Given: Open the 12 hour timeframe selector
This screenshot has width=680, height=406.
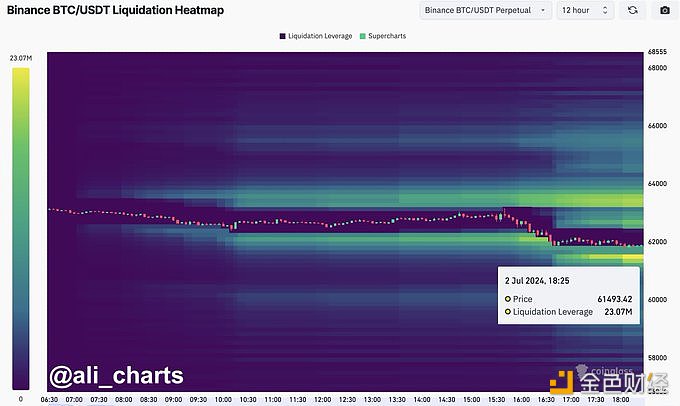Looking at the screenshot, I should coord(585,10).
